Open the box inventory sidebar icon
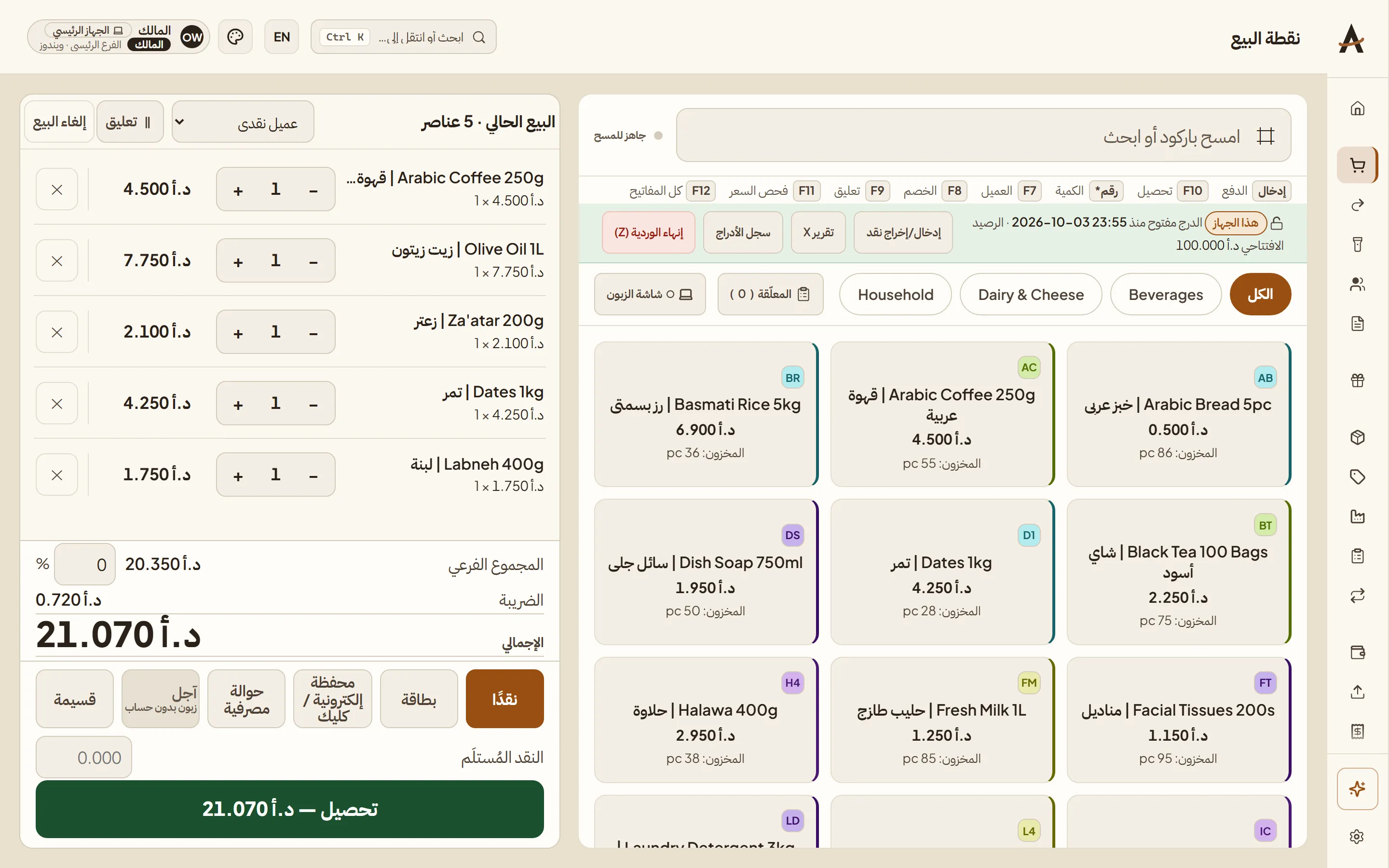The height and width of the screenshot is (868, 1389). tap(1357, 437)
